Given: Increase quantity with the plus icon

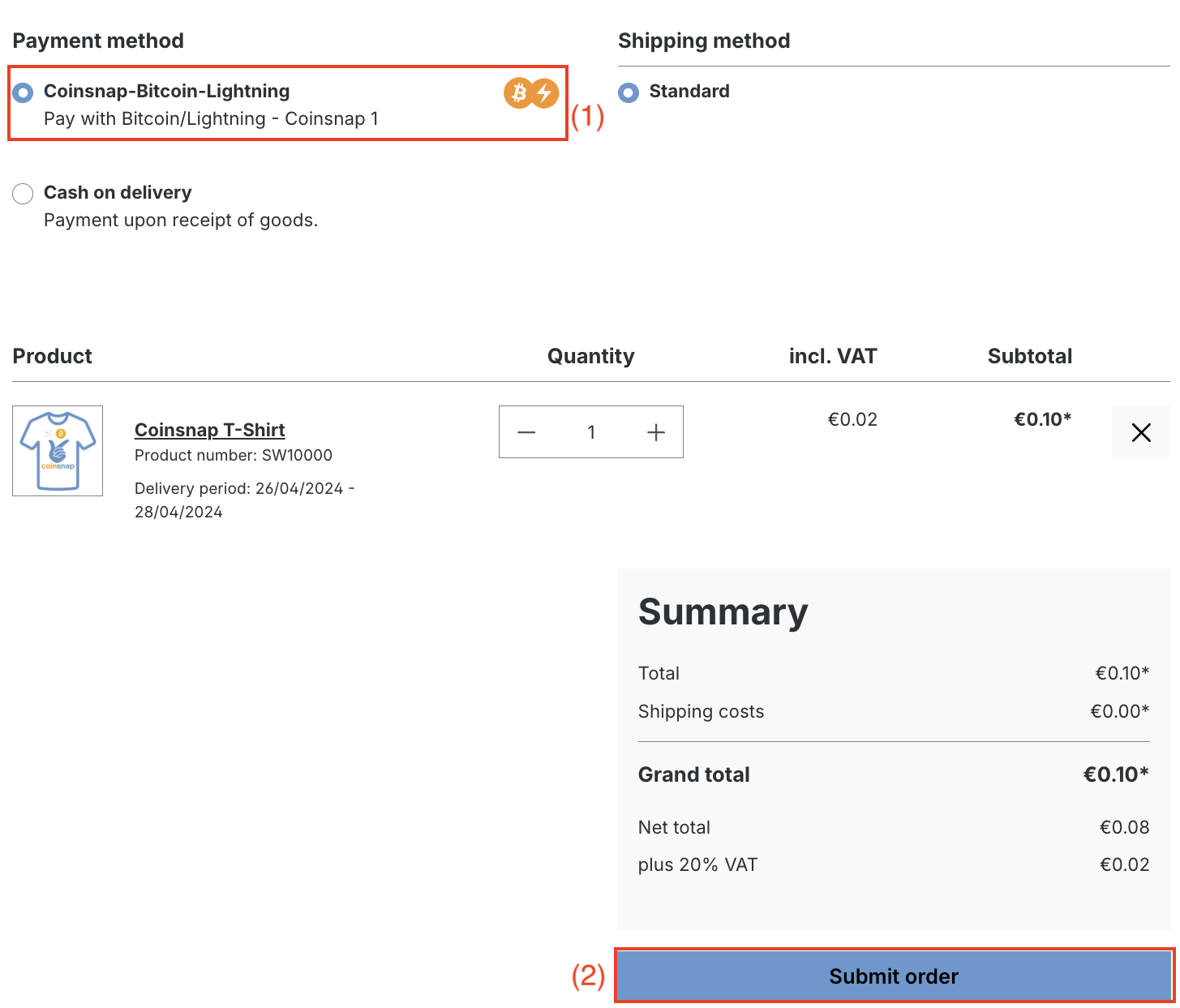Looking at the screenshot, I should (656, 432).
